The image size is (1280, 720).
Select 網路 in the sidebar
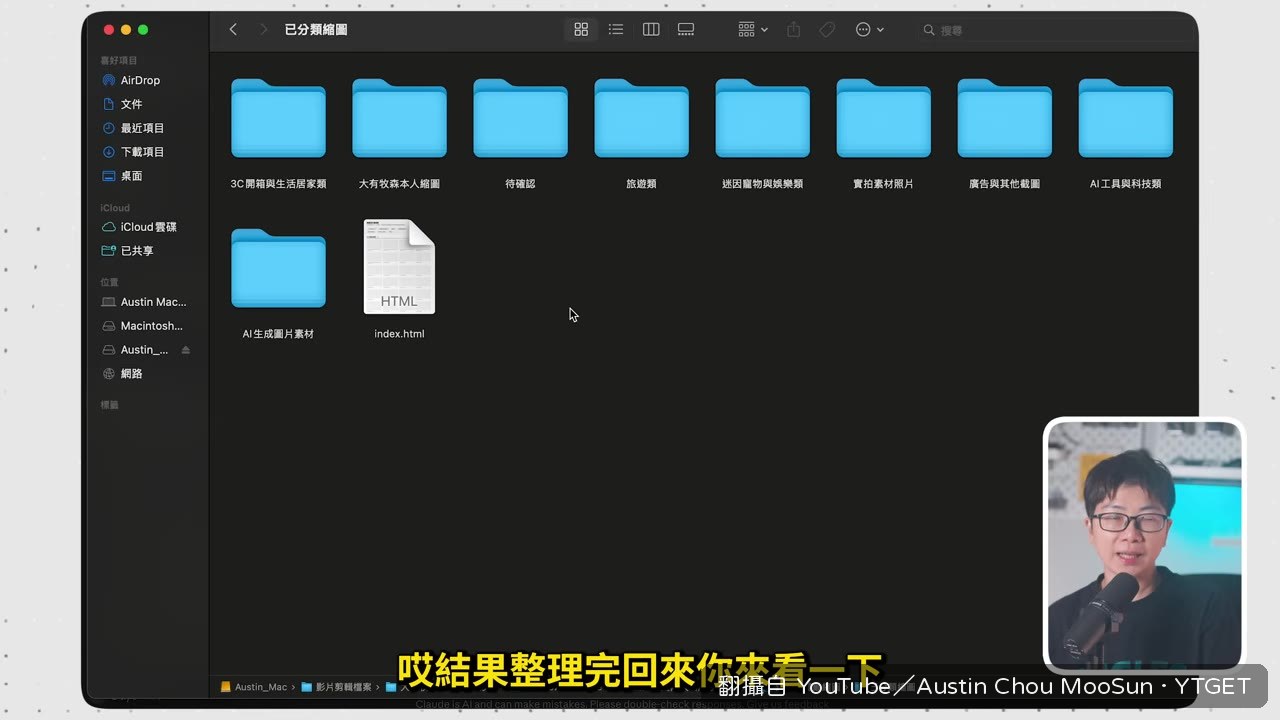click(131, 374)
